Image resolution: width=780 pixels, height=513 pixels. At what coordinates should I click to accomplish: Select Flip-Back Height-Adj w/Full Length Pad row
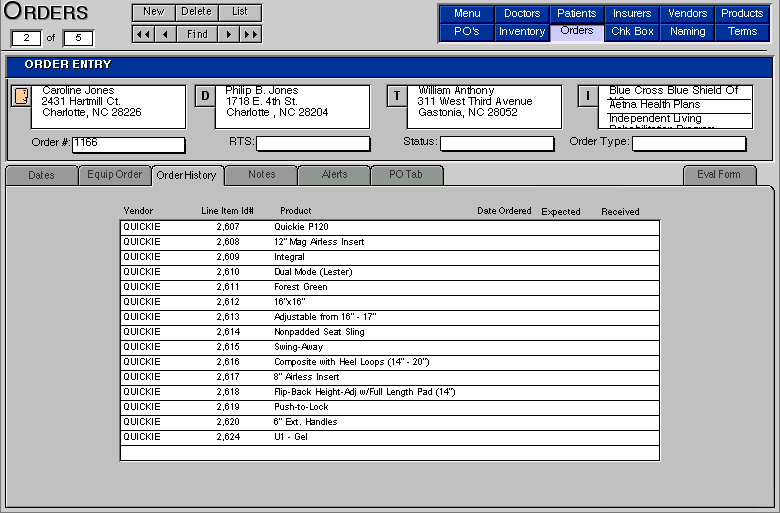pos(390,392)
